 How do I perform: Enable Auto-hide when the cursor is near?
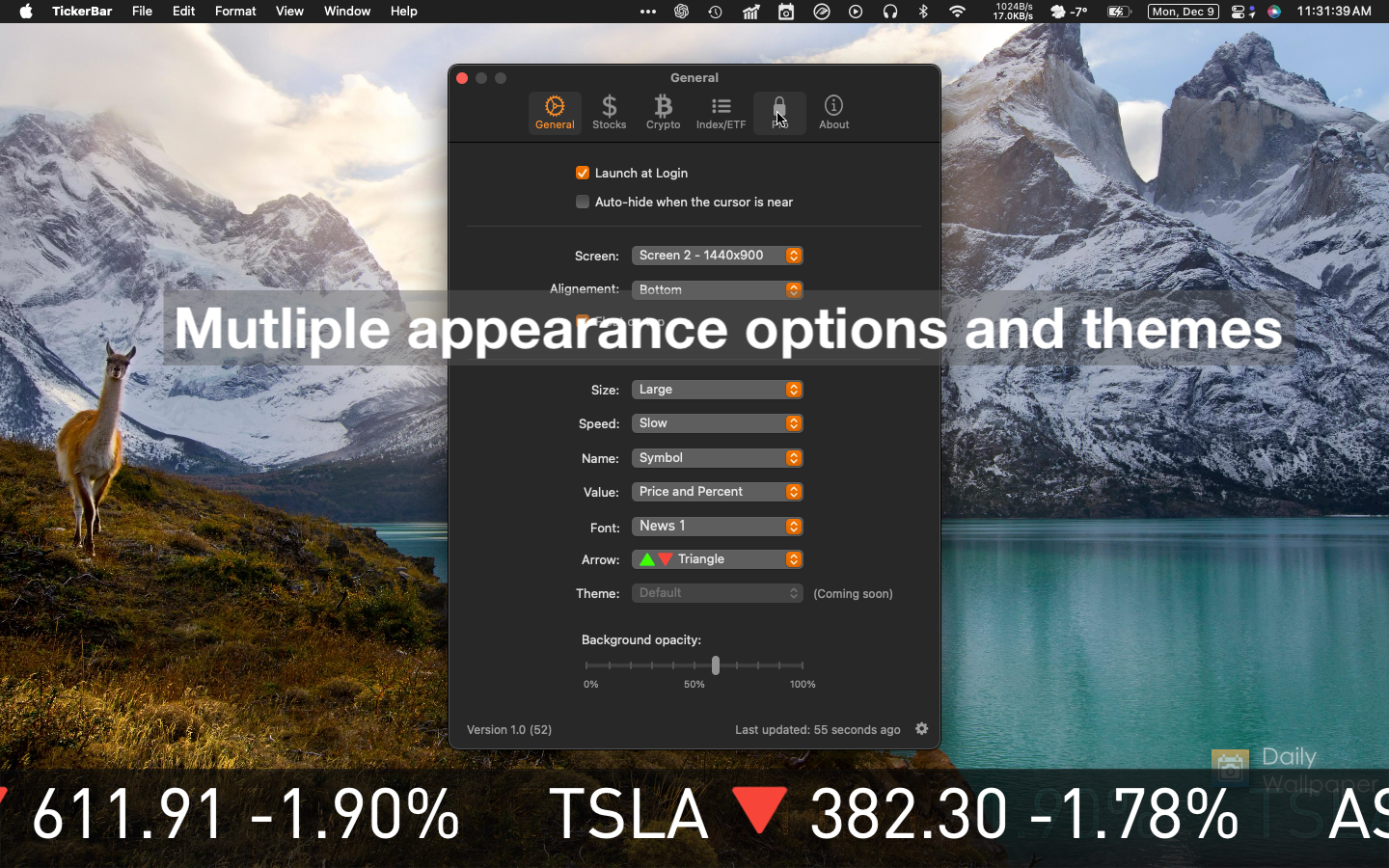[x=583, y=202]
